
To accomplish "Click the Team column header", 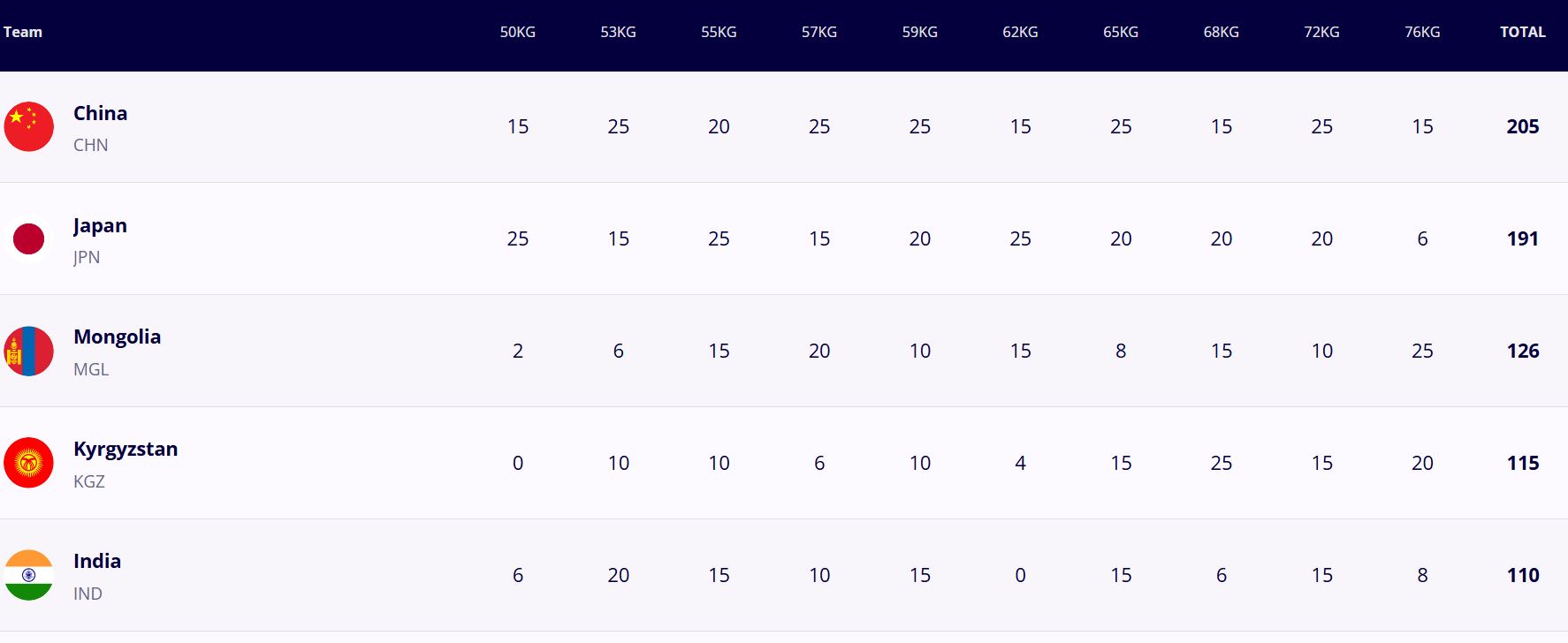I will click(23, 32).
